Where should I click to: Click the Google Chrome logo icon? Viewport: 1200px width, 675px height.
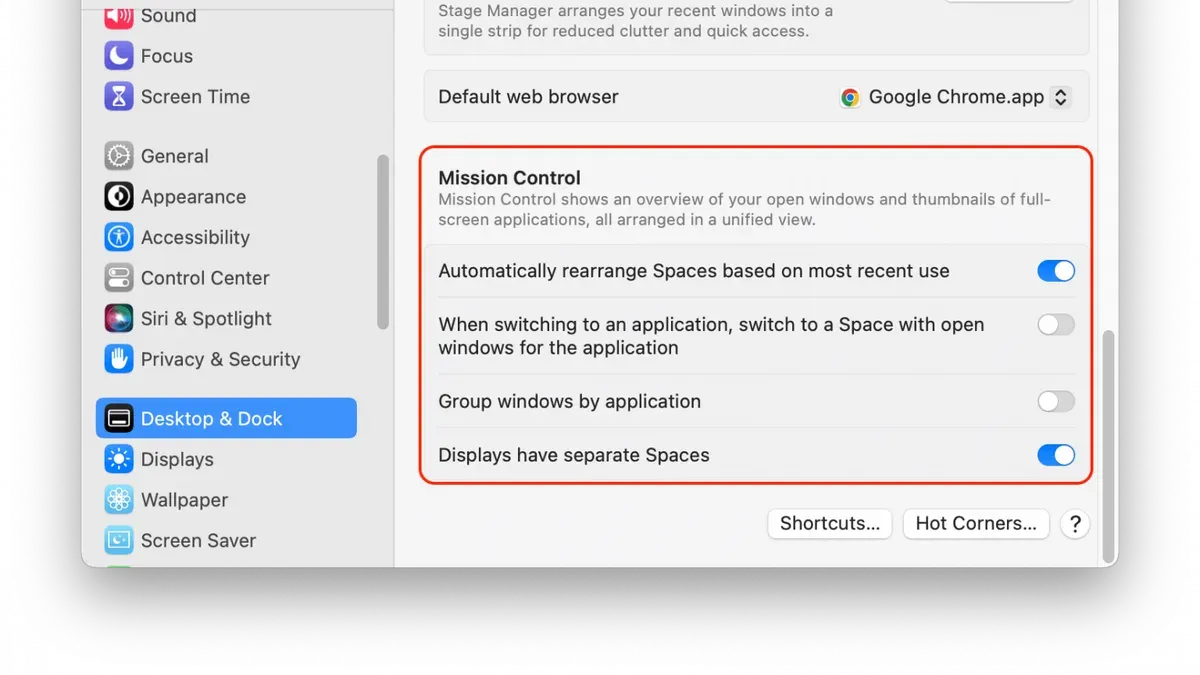click(x=850, y=97)
